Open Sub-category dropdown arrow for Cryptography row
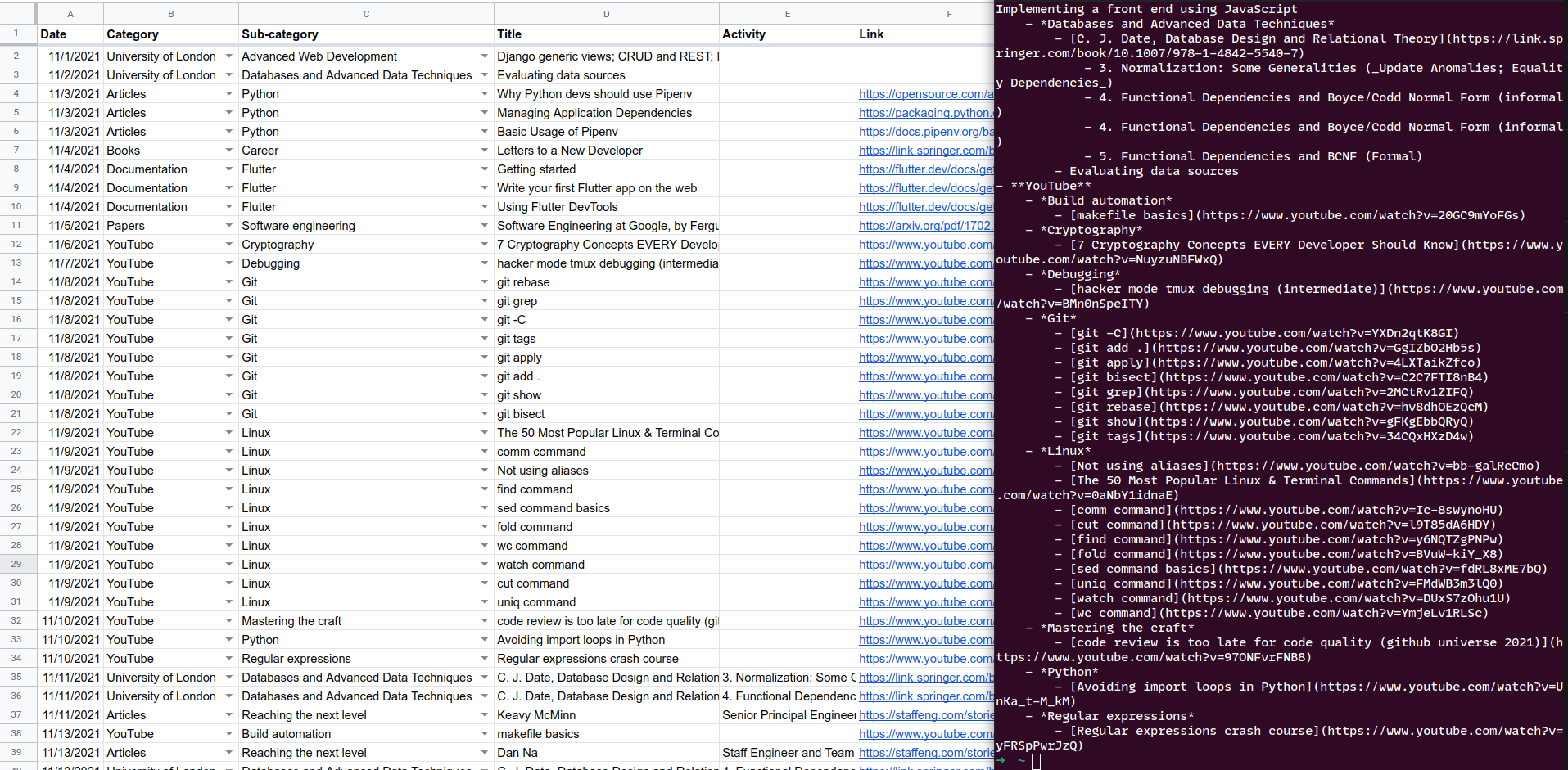This screenshot has height=770, width=1568. [485, 245]
